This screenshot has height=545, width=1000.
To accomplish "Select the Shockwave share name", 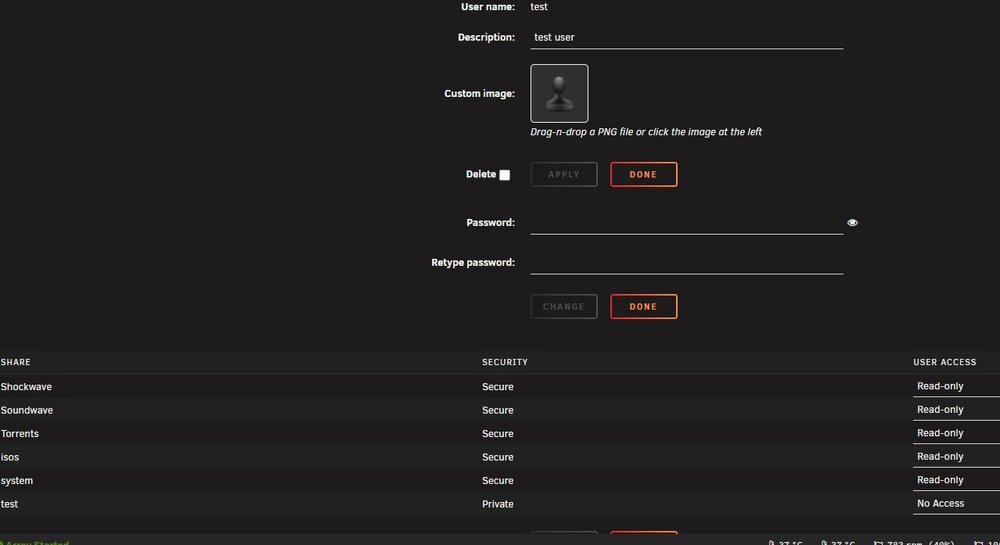I will (26, 387).
